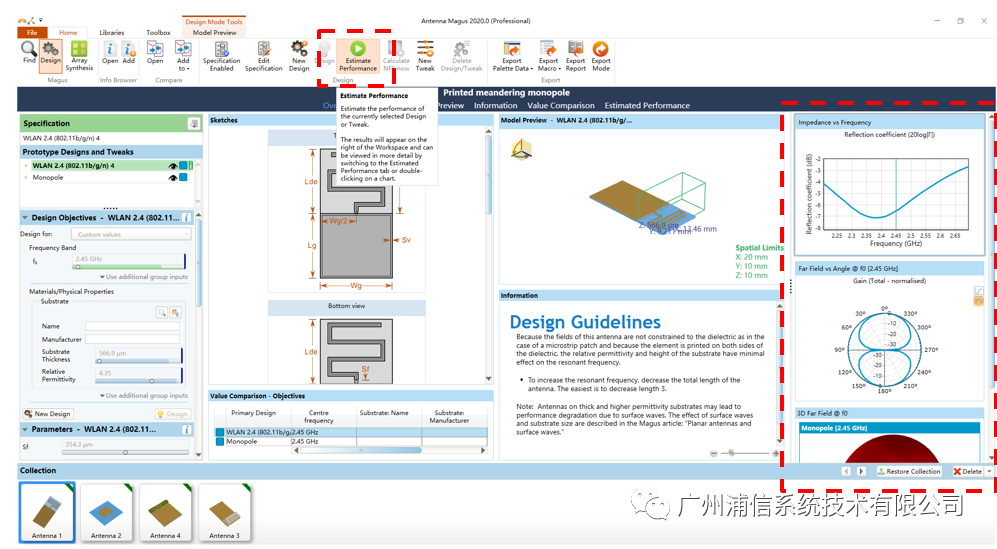Adjust the Substrate Thickness slider

[138, 361]
